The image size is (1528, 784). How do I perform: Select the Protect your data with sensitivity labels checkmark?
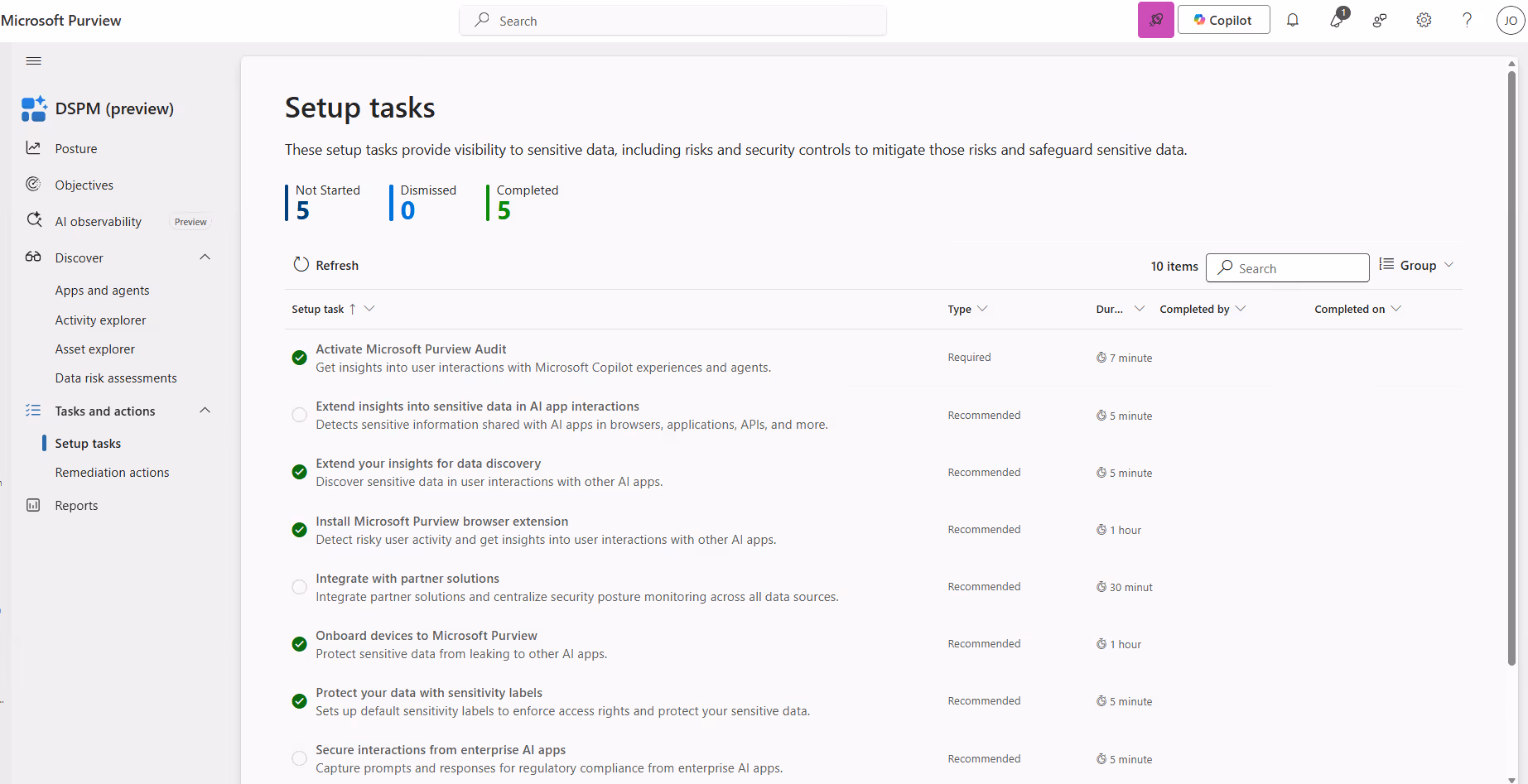[x=300, y=701]
